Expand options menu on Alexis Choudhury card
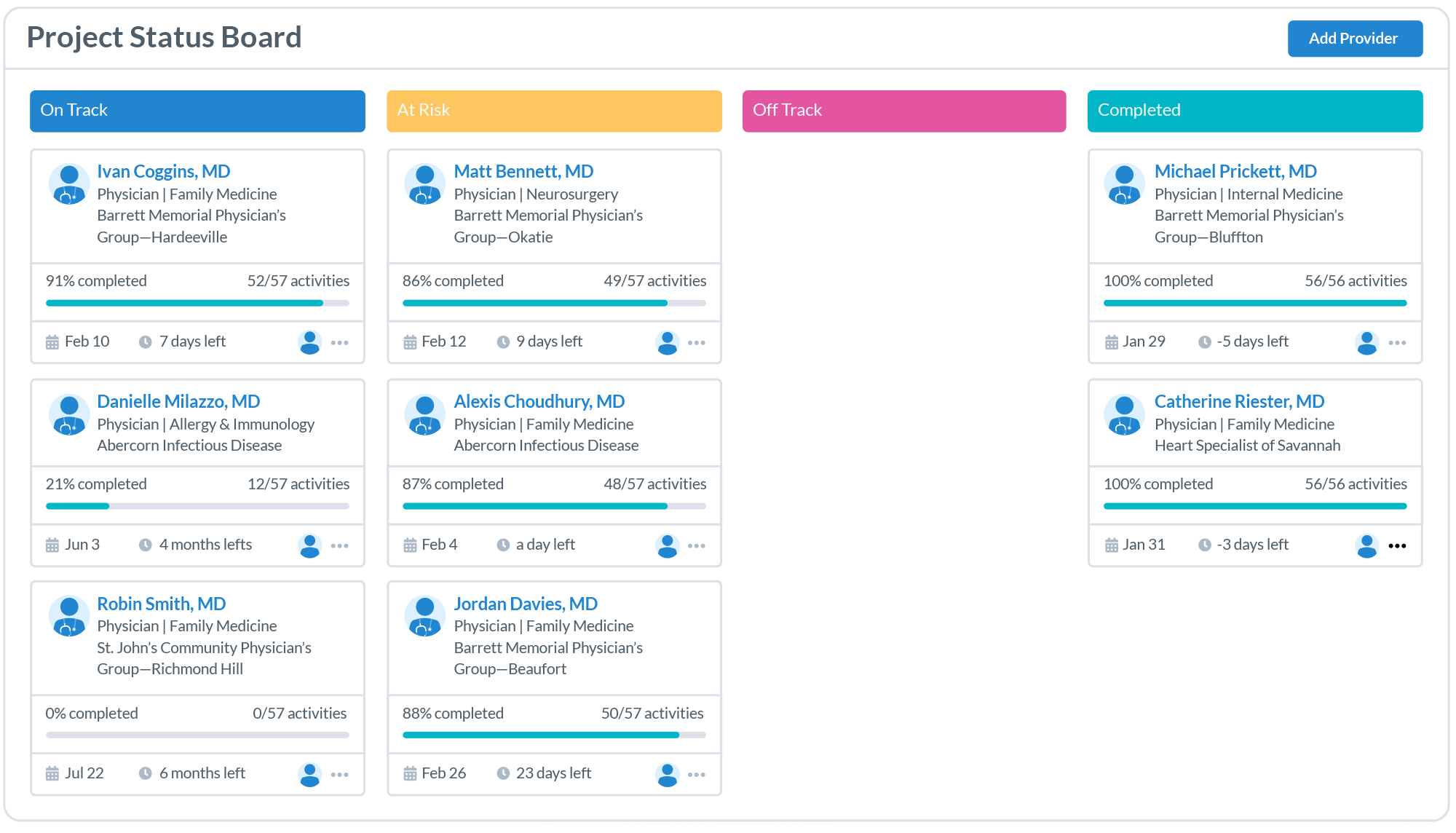The height and width of the screenshot is (833, 1456). (696, 545)
